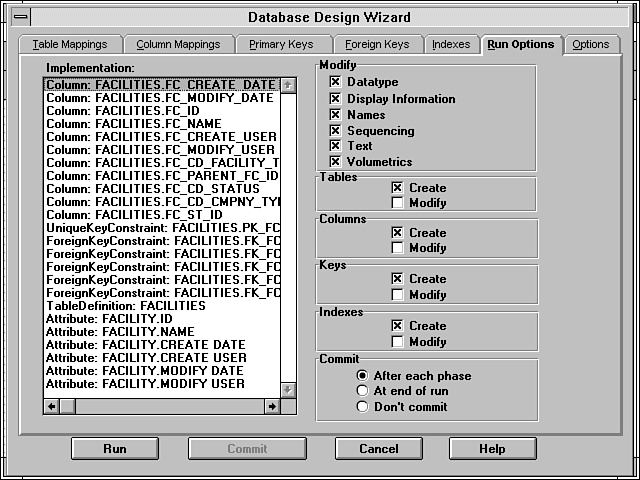Select the 'At end of run' commit option
640x480 pixels.
(363, 391)
